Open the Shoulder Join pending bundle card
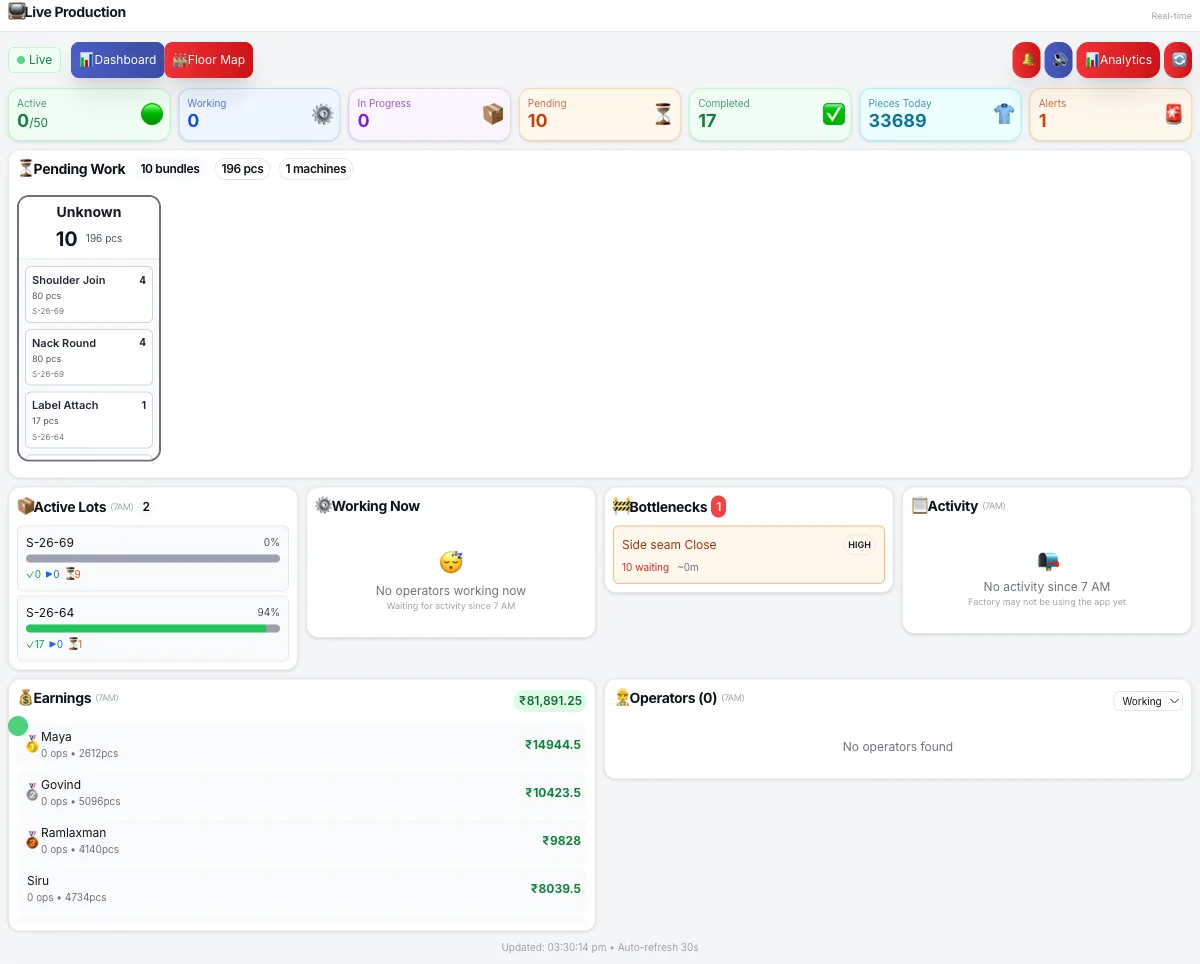Viewport: 1200px width, 964px height. coord(89,294)
